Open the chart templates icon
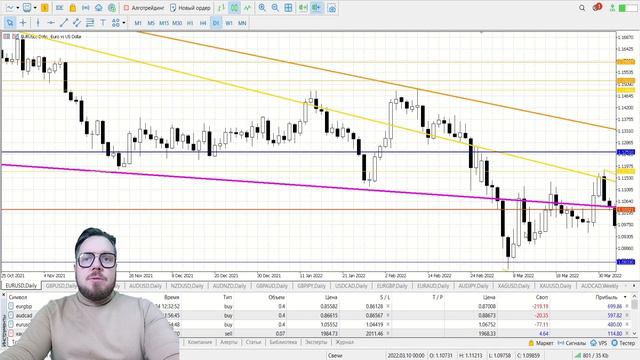 [27, 8]
